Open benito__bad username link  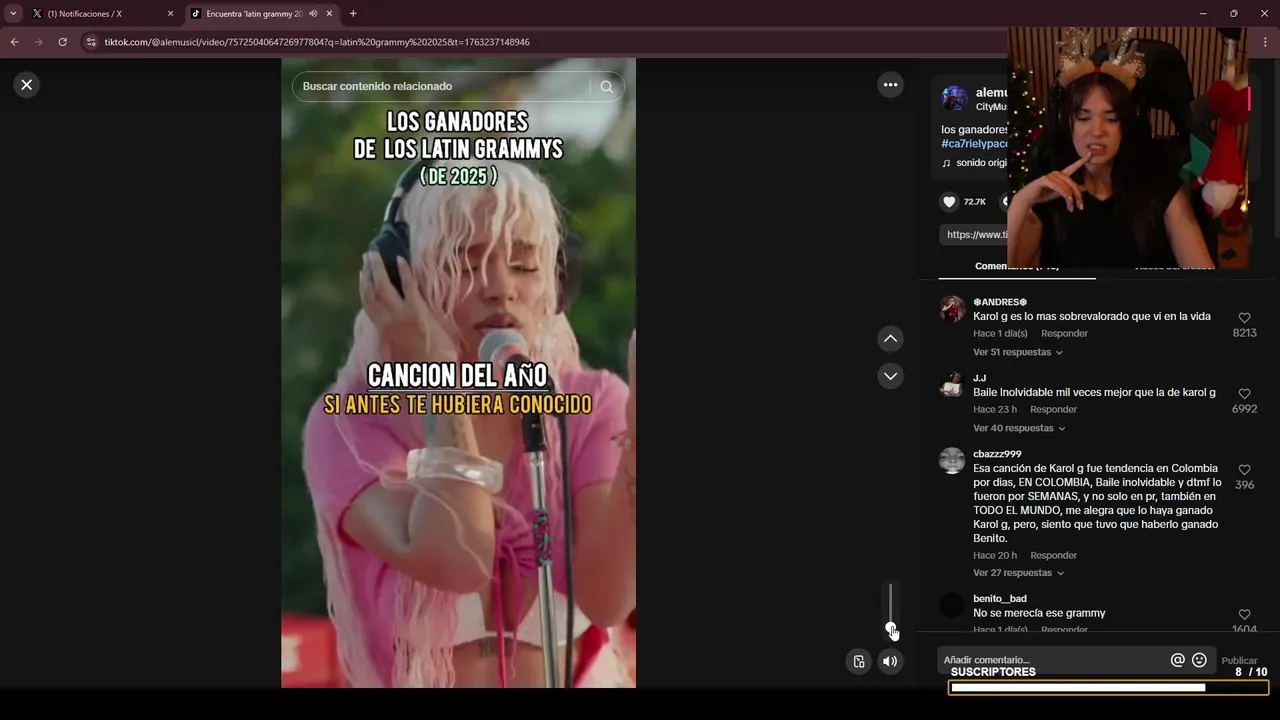1000,599
